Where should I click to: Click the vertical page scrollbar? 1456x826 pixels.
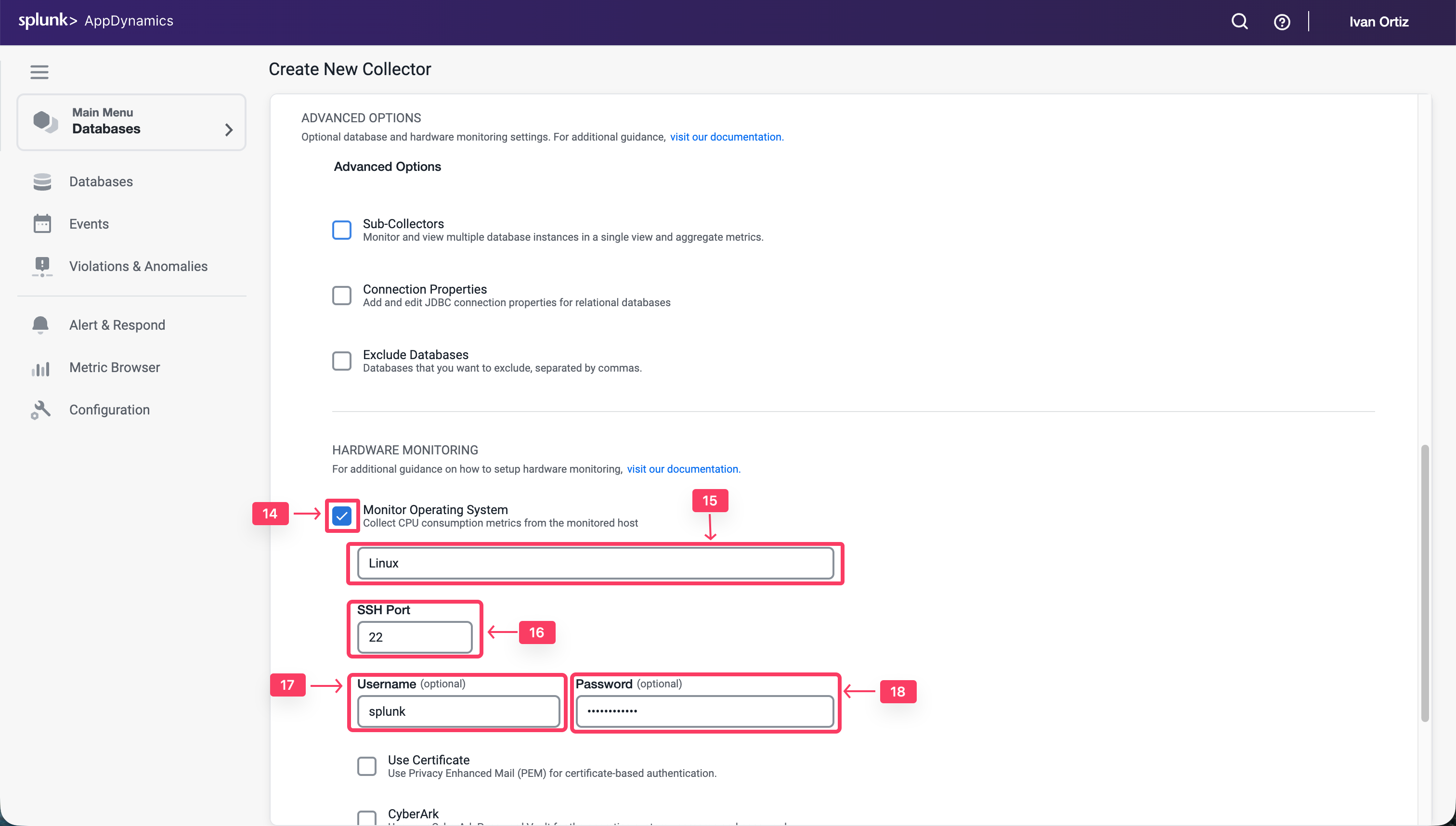1424,582
